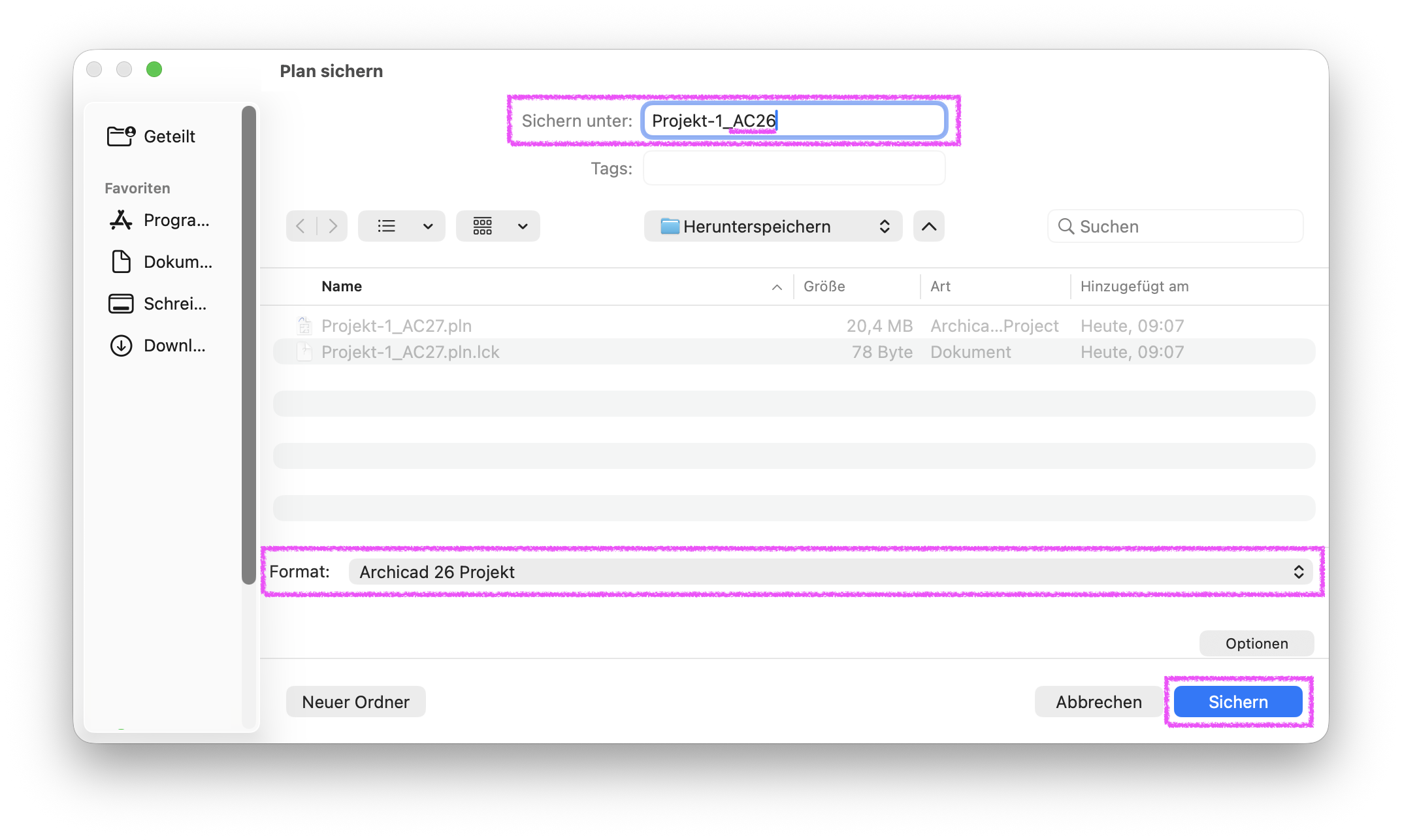Click the Archica...Project type cell
Viewport: 1402px width, 840px height.
[994, 325]
